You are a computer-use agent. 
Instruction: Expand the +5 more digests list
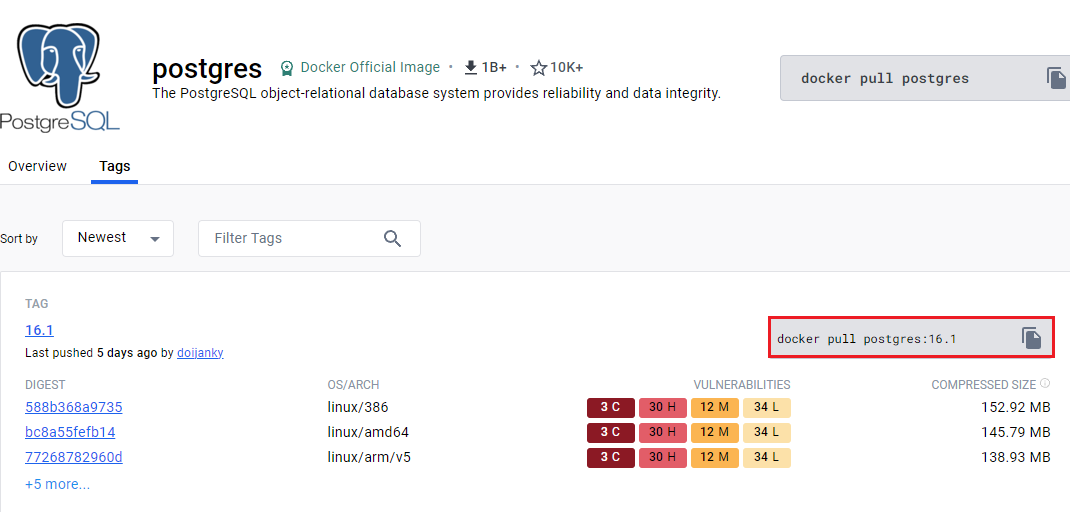57,485
